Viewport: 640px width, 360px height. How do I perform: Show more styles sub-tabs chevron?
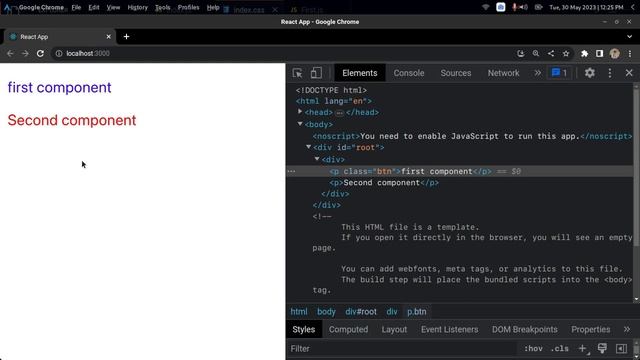[x=627, y=329]
